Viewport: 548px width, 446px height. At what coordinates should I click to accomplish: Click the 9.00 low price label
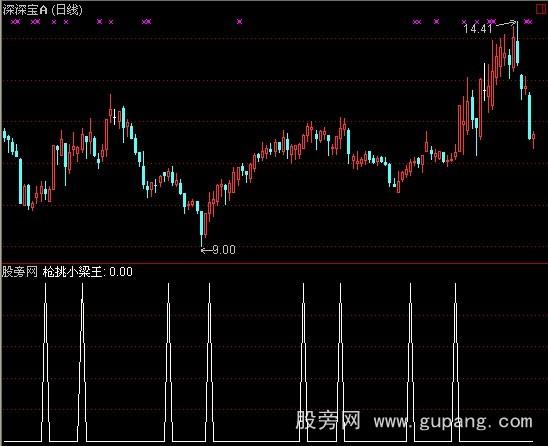pyautogui.click(x=224, y=250)
